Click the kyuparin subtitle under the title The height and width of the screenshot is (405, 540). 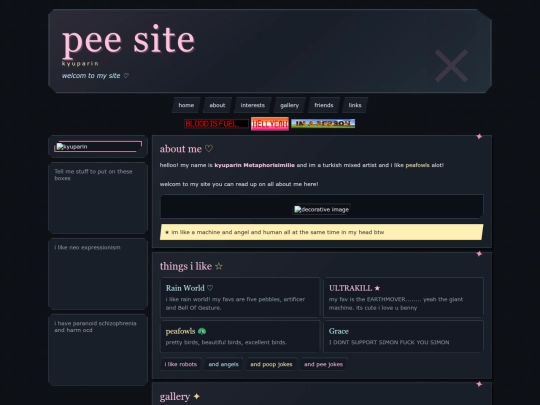80,63
